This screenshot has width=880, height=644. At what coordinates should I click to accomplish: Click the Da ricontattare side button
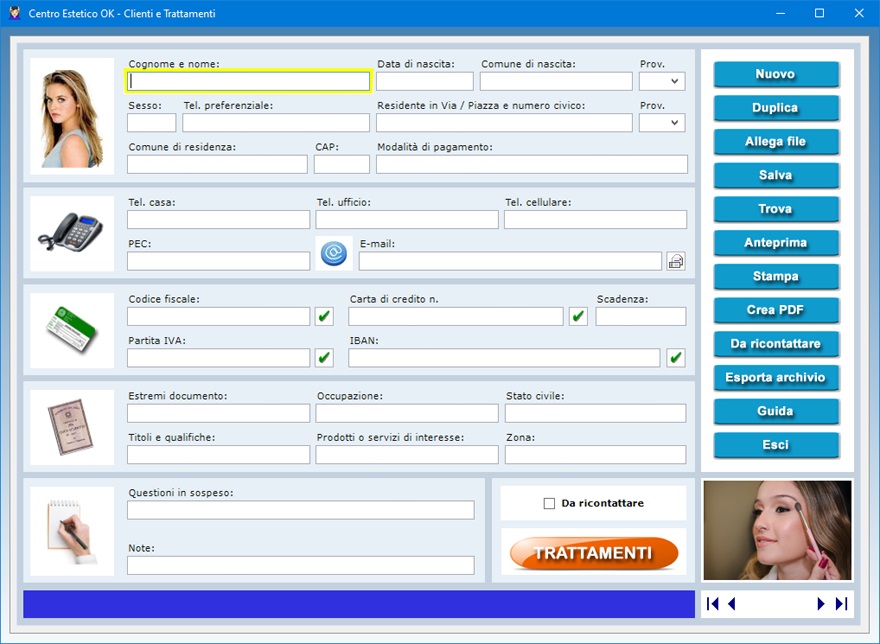point(776,344)
